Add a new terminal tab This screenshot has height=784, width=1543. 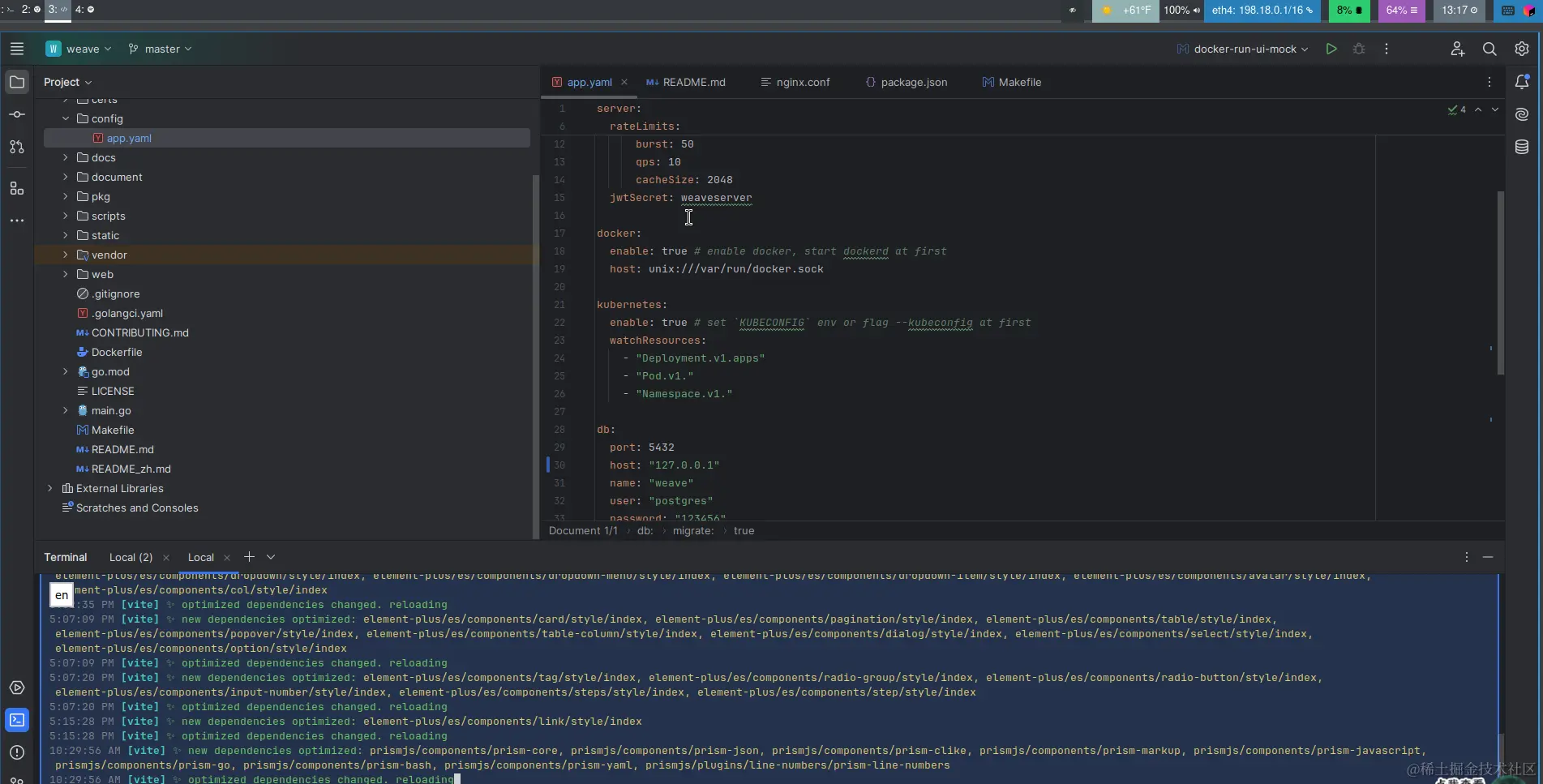(249, 557)
